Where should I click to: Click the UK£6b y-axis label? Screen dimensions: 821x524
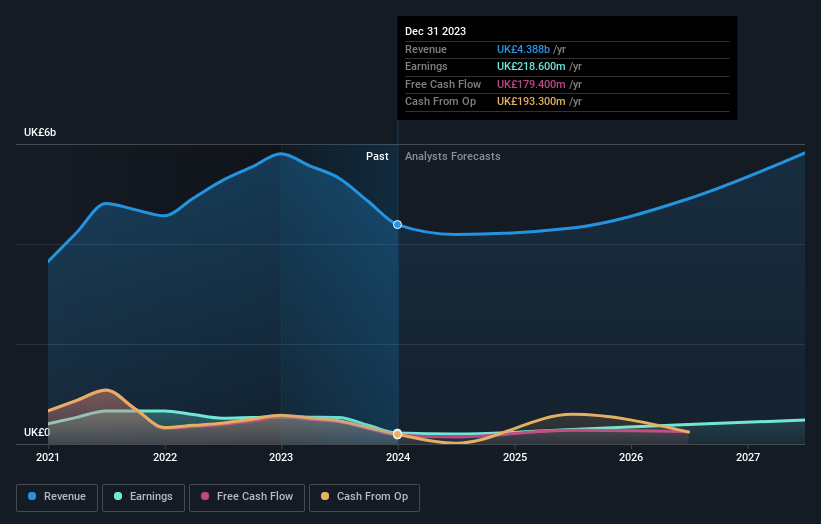[40, 132]
